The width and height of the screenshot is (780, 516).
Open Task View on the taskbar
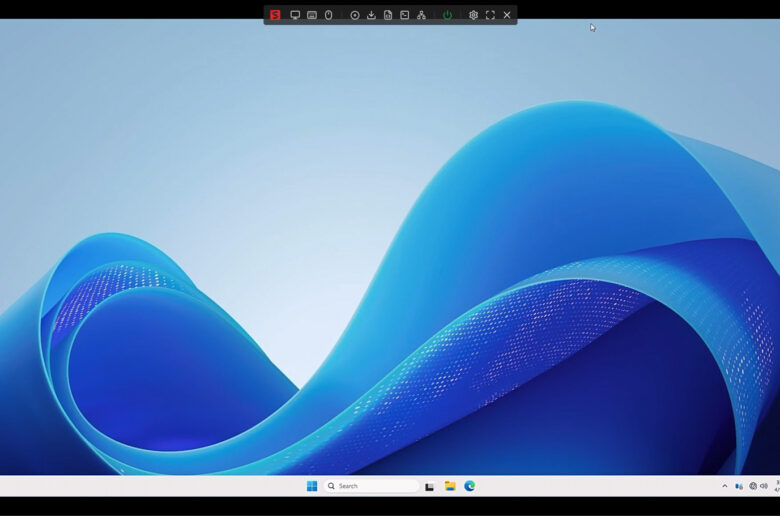[429, 487]
